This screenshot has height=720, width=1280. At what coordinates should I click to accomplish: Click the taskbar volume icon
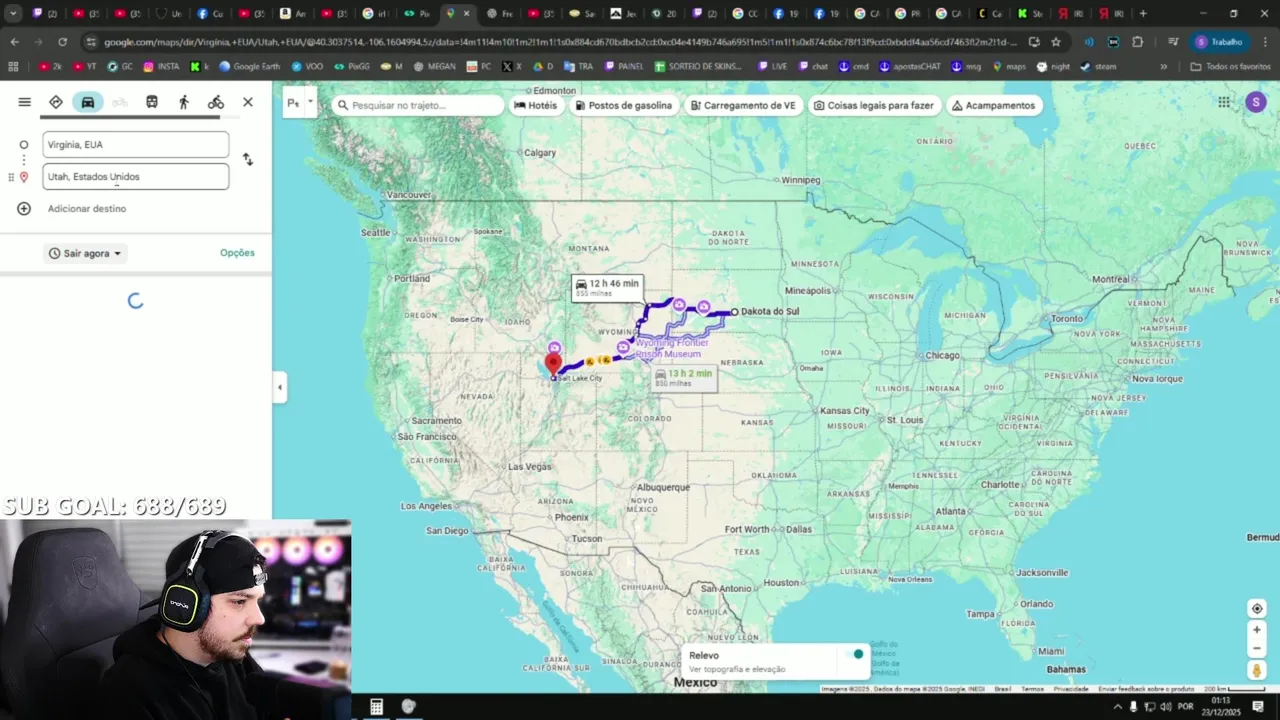pyautogui.click(x=1165, y=707)
